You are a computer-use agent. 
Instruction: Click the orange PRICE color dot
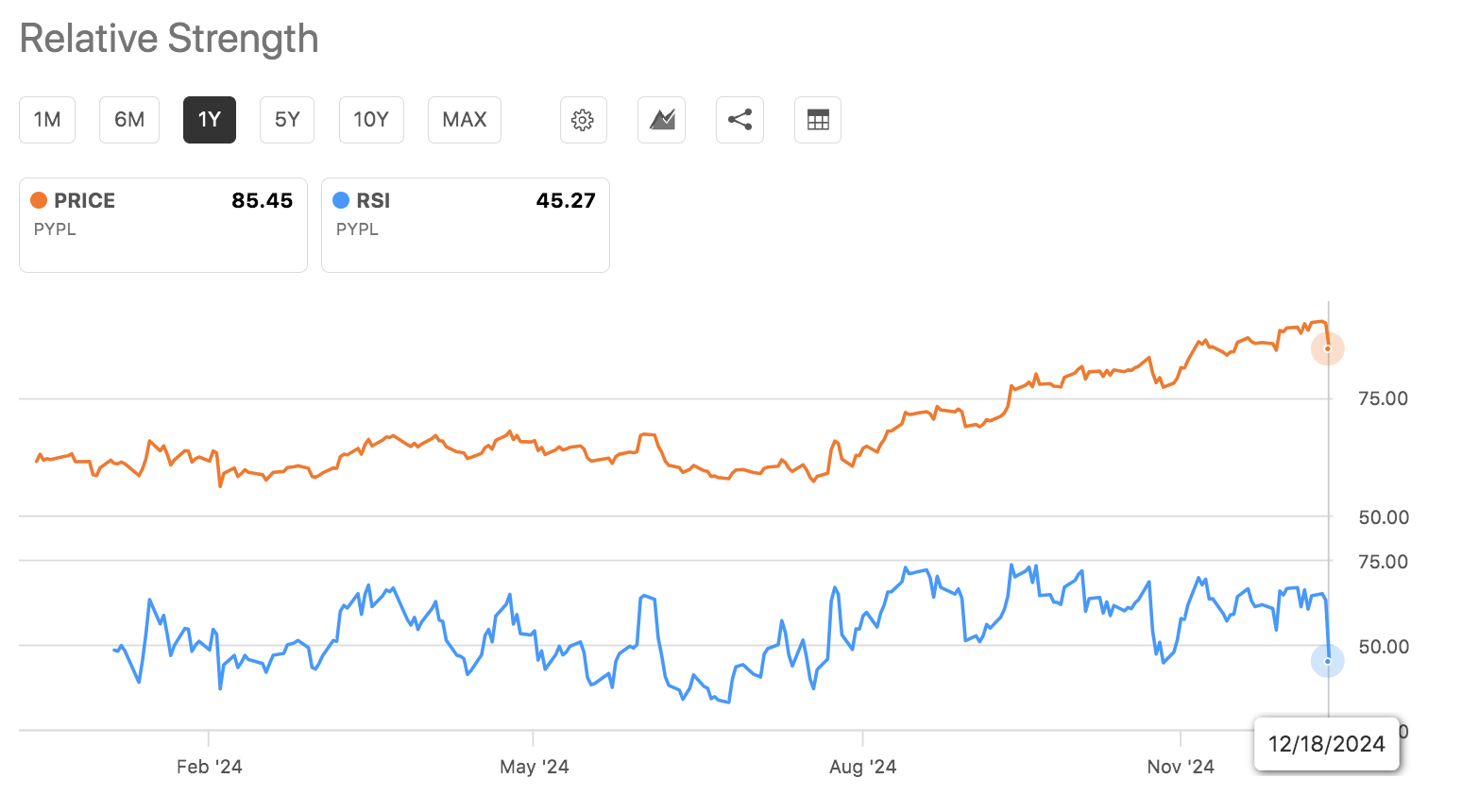point(39,200)
